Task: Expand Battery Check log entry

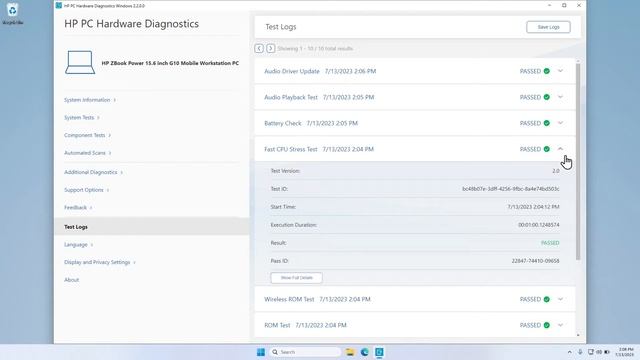Action: (560, 123)
